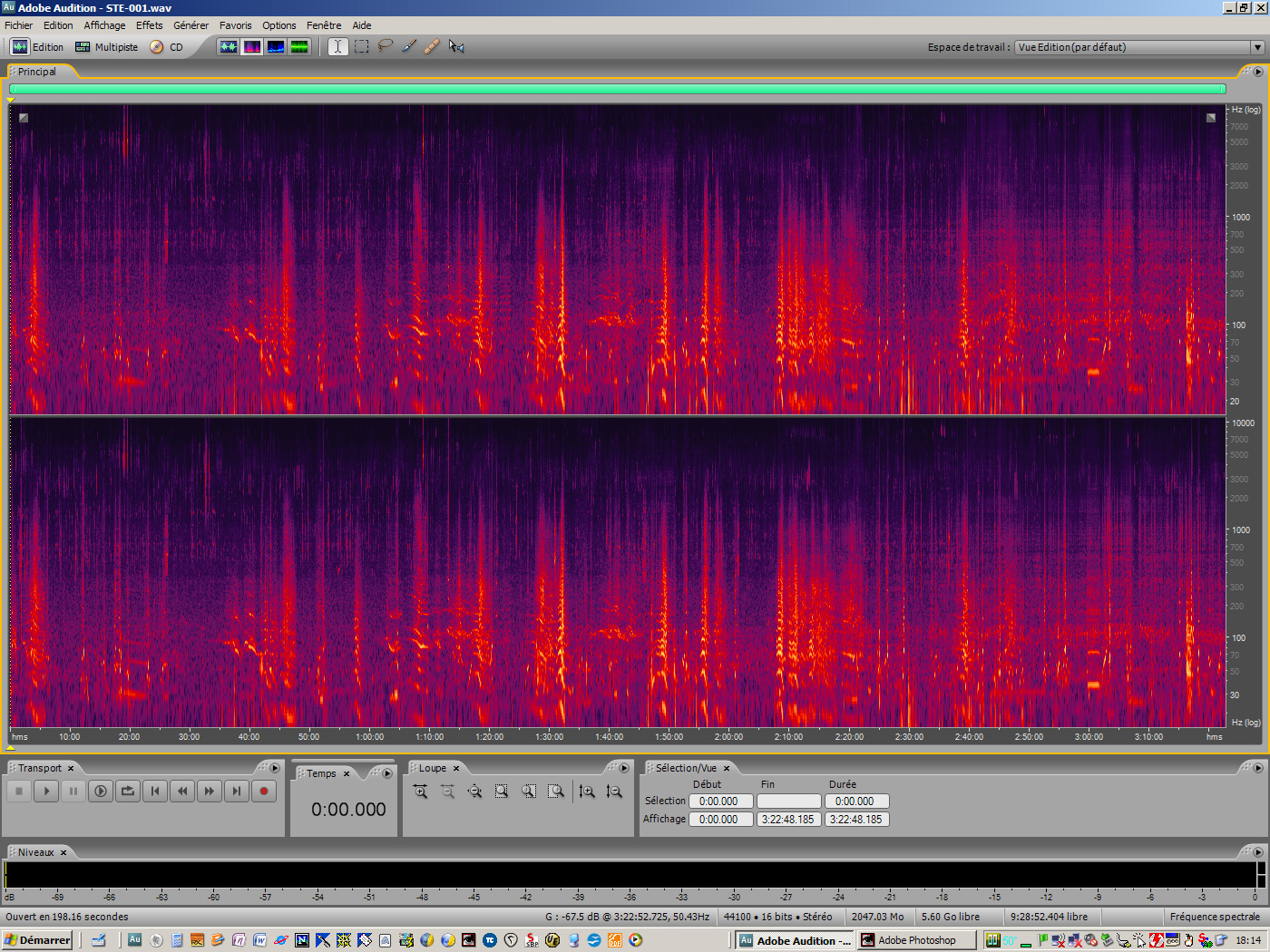Edit the Sélection Début time field

(x=720, y=801)
